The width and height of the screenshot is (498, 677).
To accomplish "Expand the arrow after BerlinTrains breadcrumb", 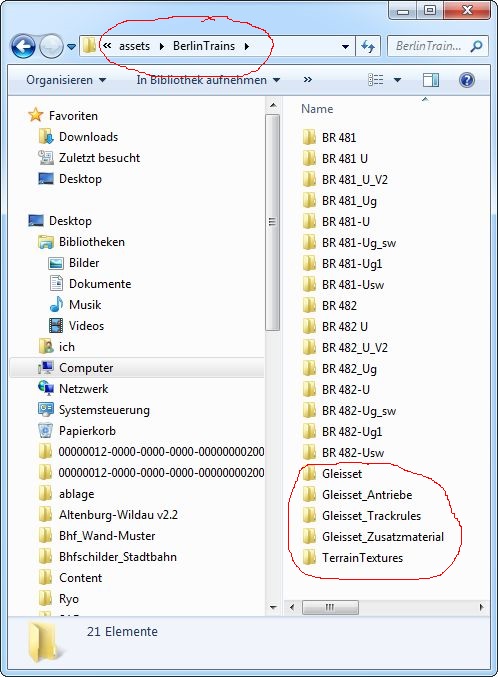I will pyautogui.click(x=247, y=46).
